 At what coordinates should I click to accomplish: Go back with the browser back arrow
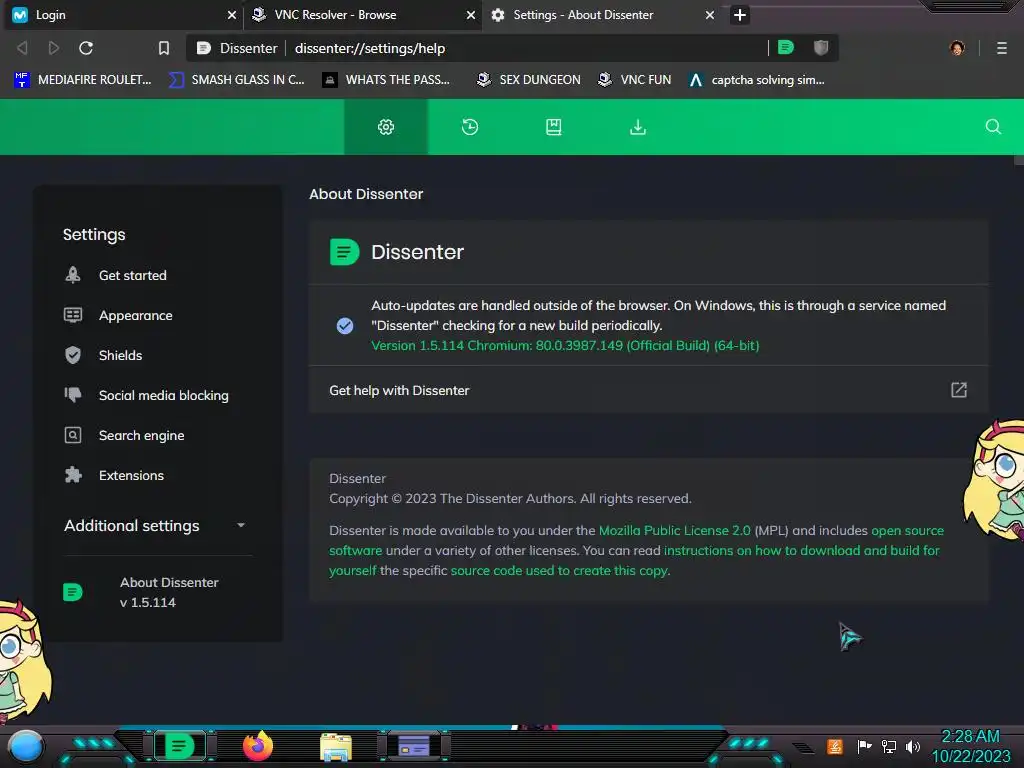click(x=22, y=48)
